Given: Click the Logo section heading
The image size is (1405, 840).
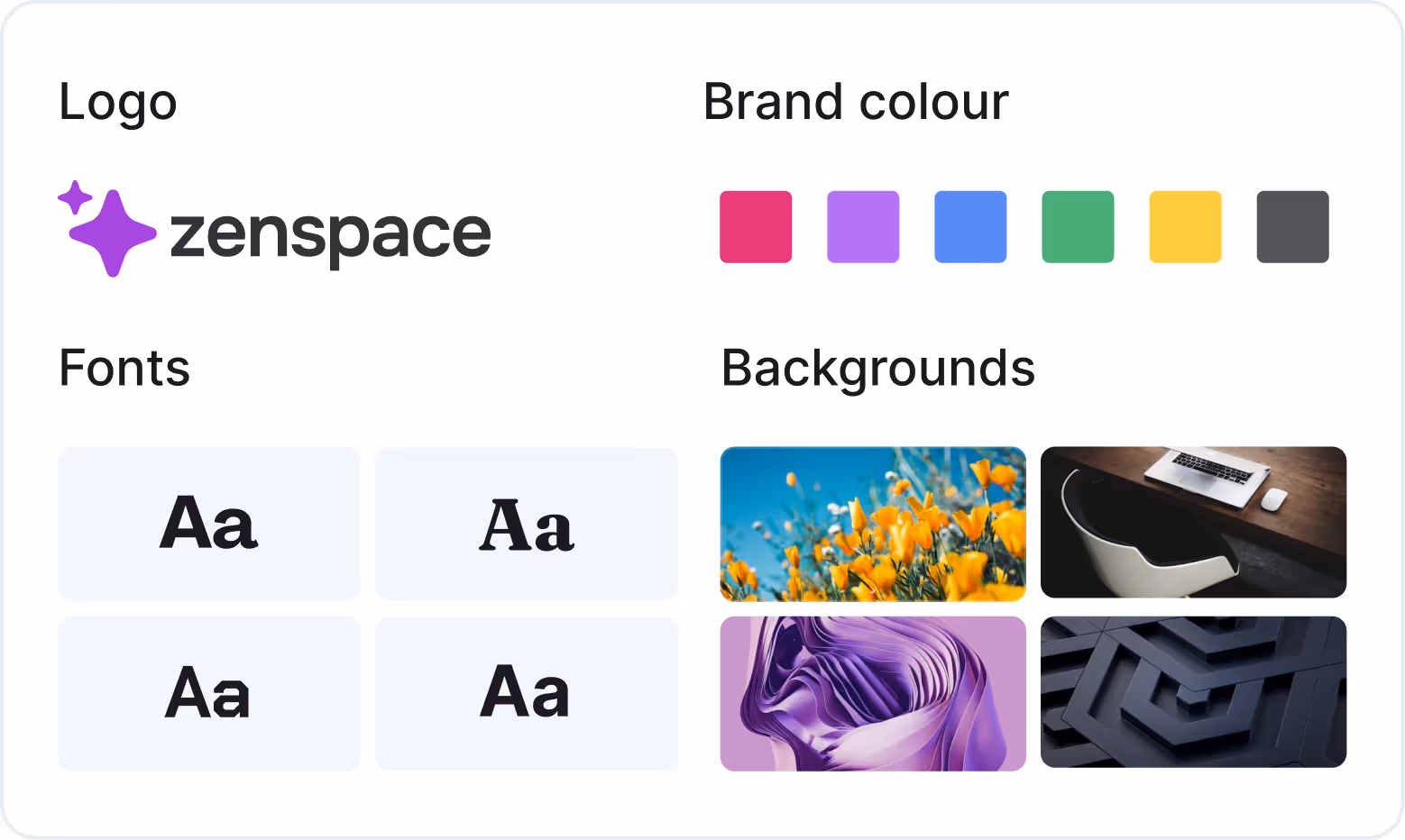Looking at the screenshot, I should [x=117, y=102].
